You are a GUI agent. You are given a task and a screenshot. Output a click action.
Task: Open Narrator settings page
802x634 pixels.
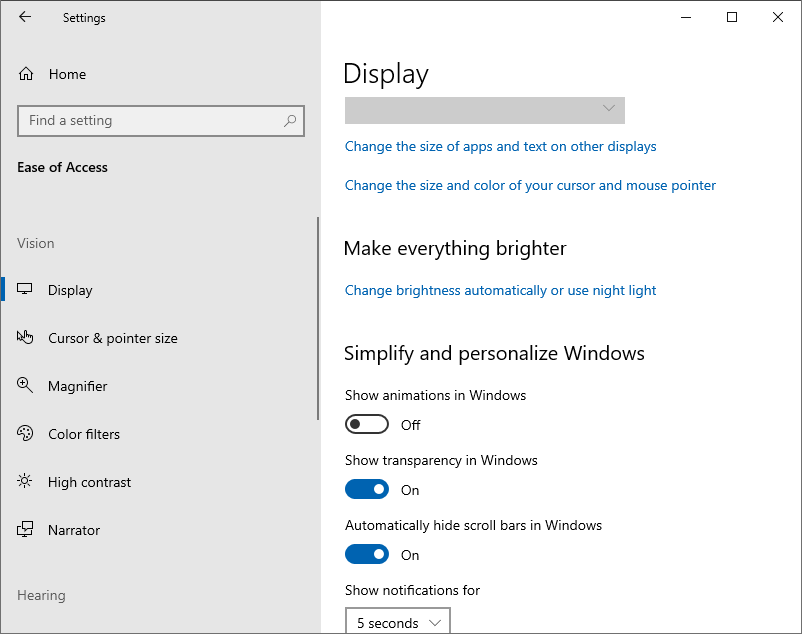coord(74,530)
